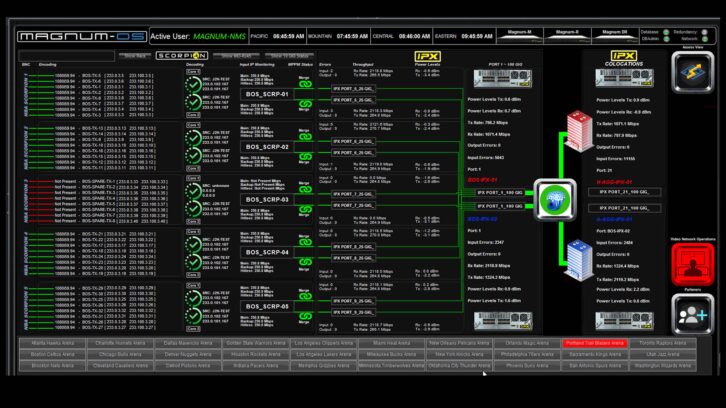Open the Partners people icon
The width and height of the screenshot is (726, 408).
pos(692,314)
